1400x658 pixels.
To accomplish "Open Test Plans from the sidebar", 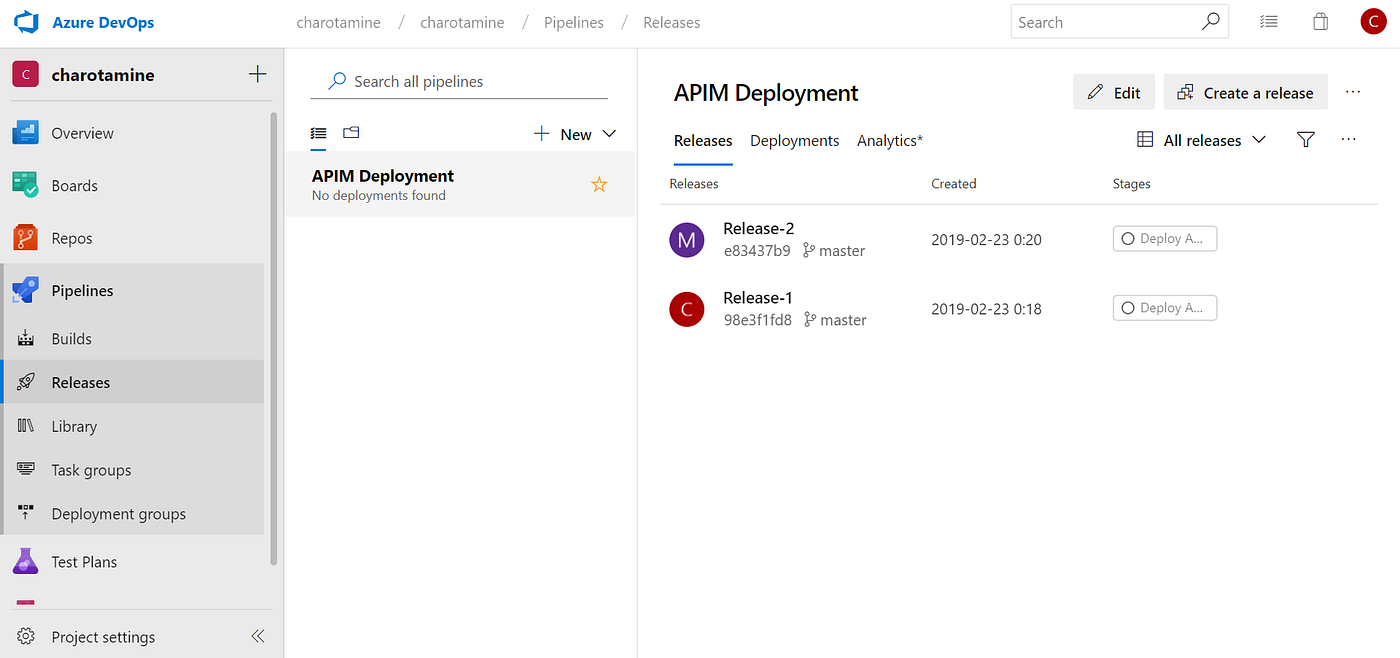I will 84,561.
